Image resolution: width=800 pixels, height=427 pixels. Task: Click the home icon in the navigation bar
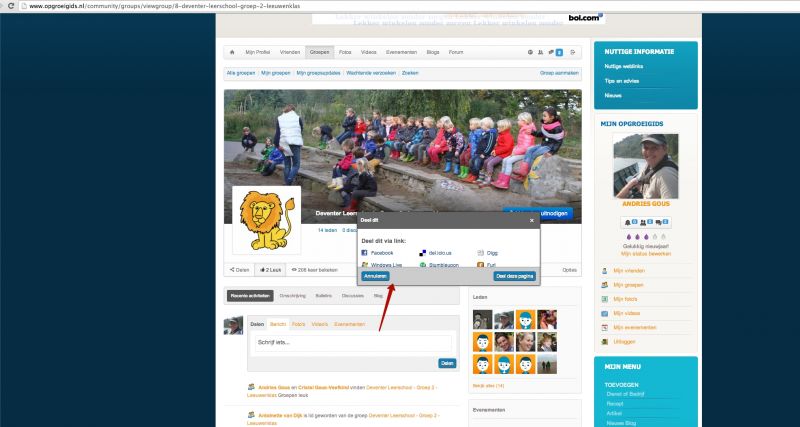tap(232, 51)
